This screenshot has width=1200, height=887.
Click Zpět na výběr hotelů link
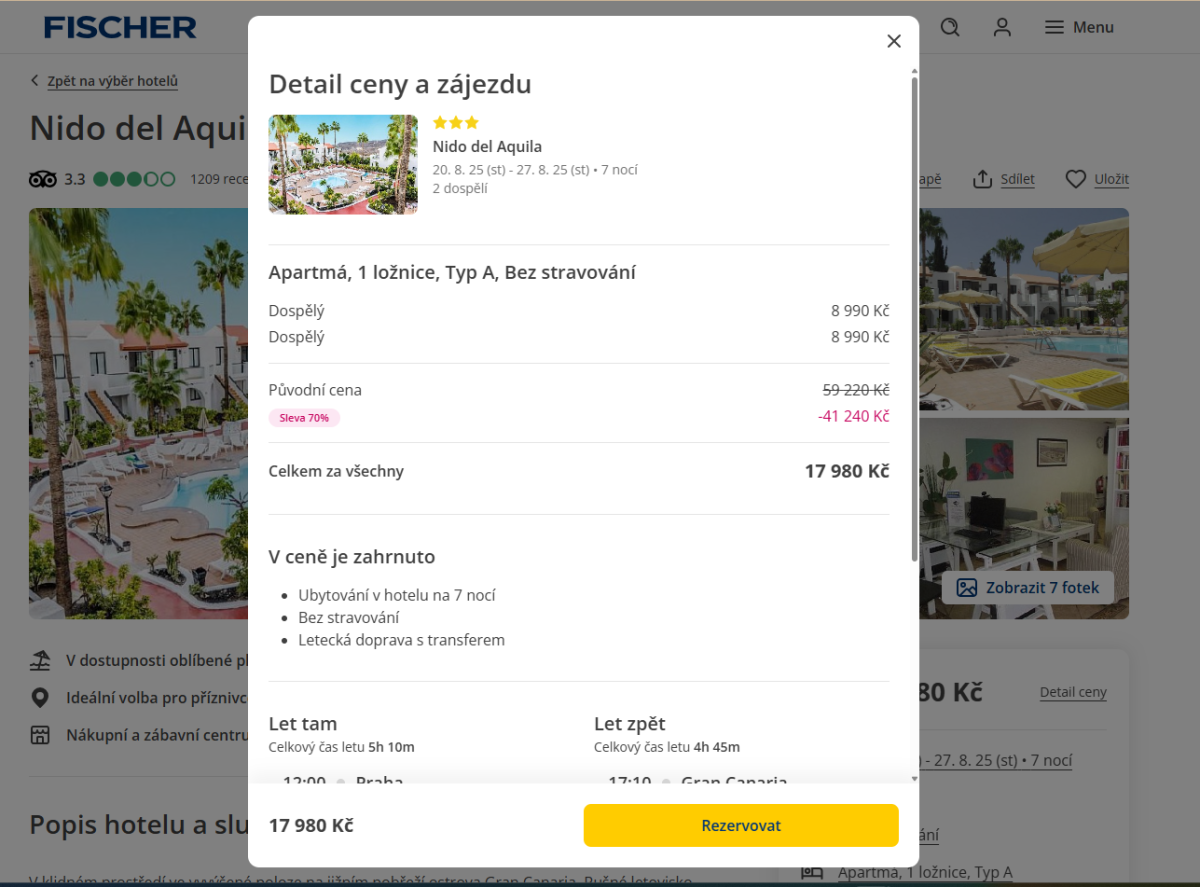112,81
